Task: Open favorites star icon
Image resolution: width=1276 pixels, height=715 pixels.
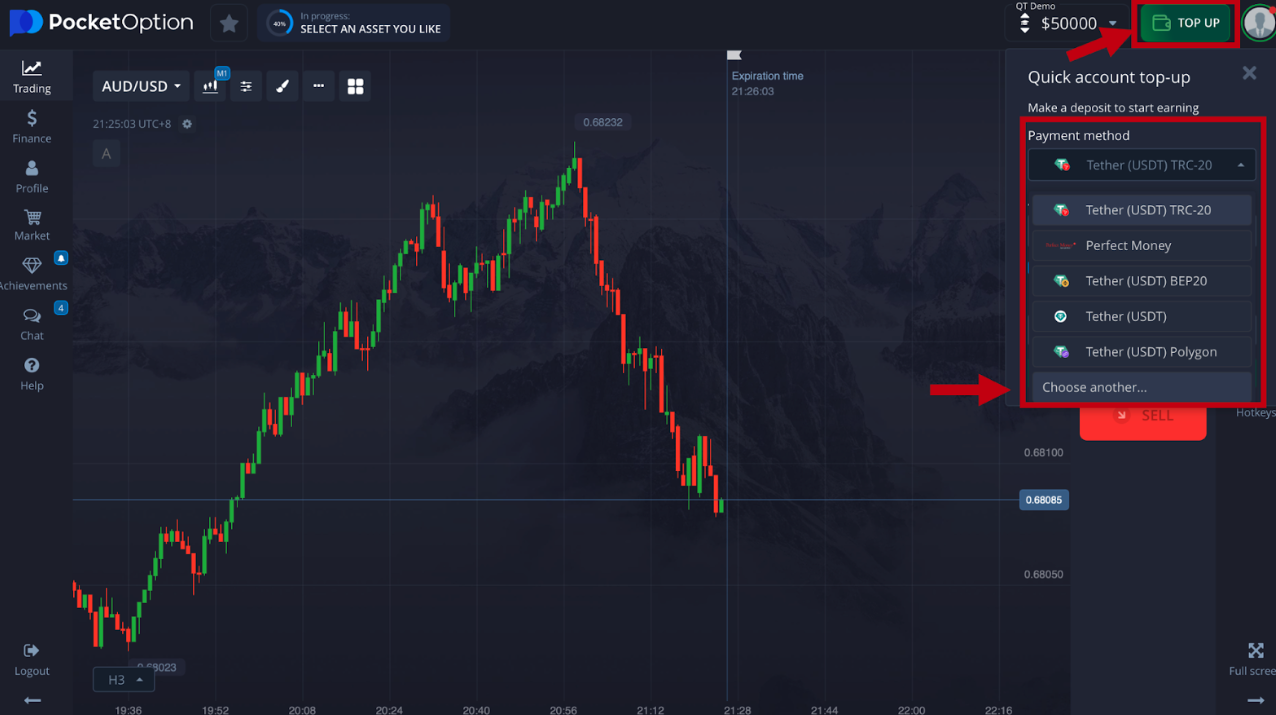Action: pos(229,23)
